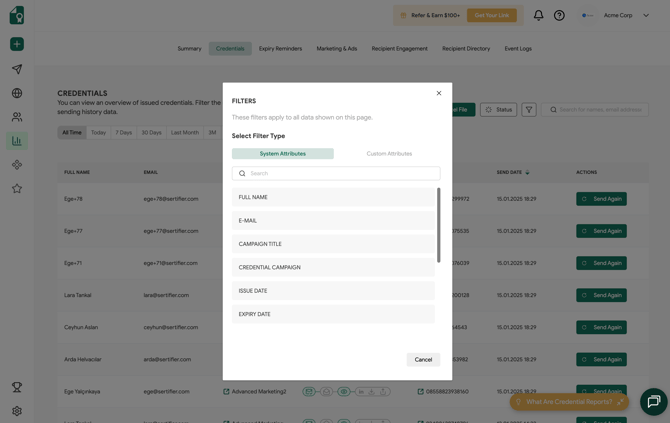Switch to the Custom Attributes tab
Image resolution: width=670 pixels, height=423 pixels.
click(389, 154)
